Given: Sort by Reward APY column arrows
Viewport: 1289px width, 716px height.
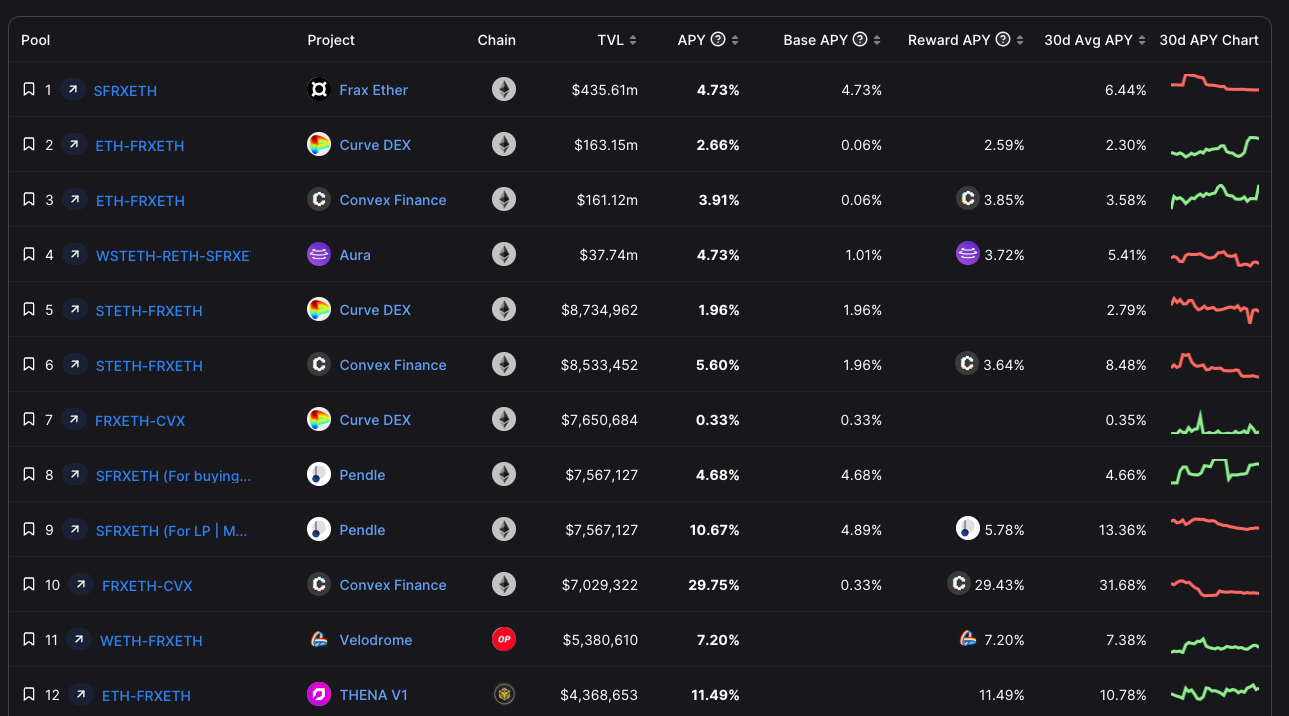Looking at the screenshot, I should click(1020, 41).
